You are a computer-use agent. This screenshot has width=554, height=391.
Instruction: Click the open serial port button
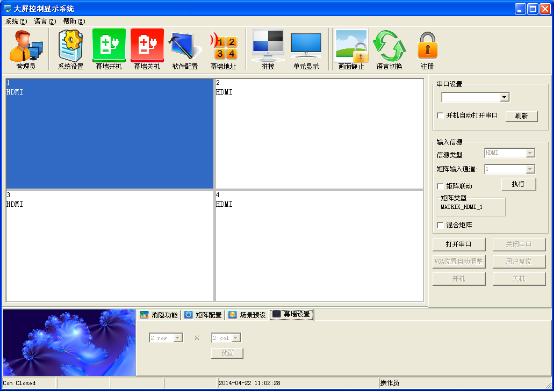pyautogui.click(x=459, y=244)
